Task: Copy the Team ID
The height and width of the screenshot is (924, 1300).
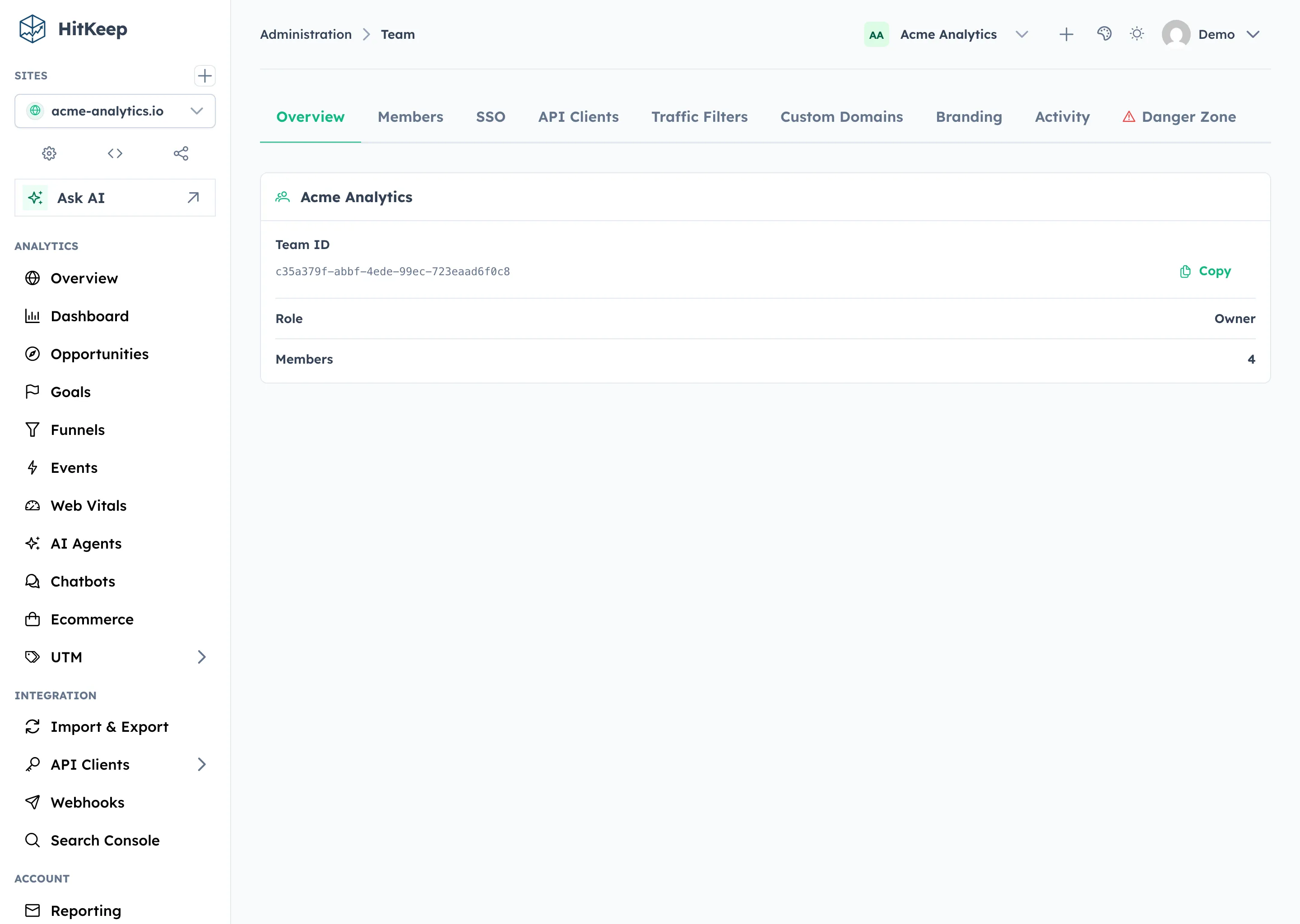Action: point(1205,272)
